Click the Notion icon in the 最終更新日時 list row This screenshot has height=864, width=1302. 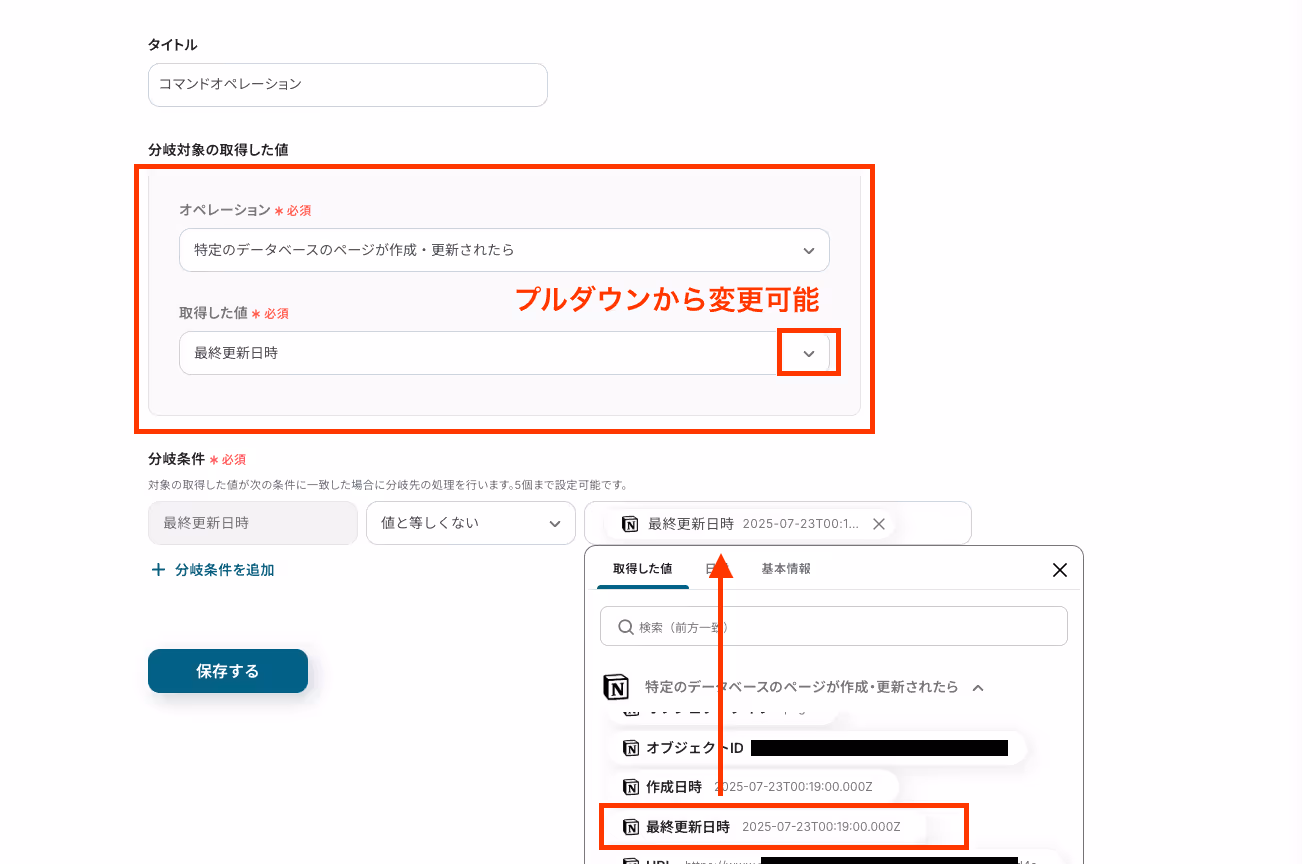pos(631,827)
